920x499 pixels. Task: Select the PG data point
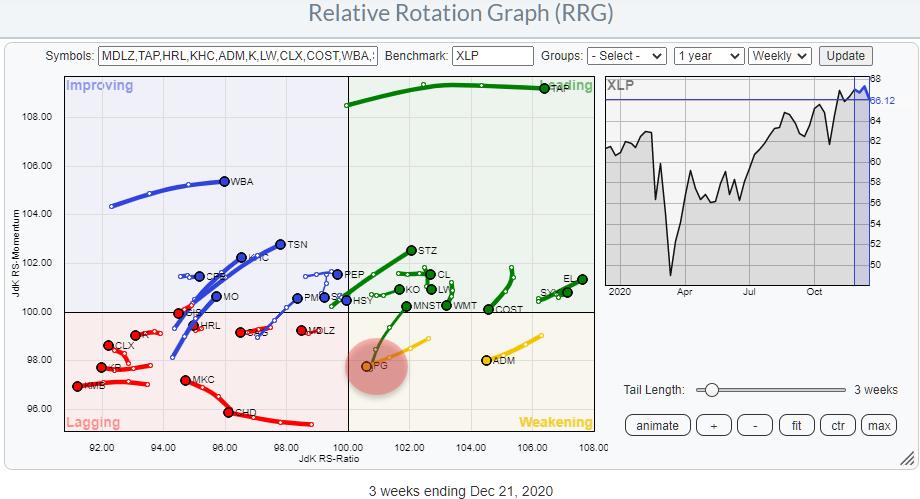367,366
